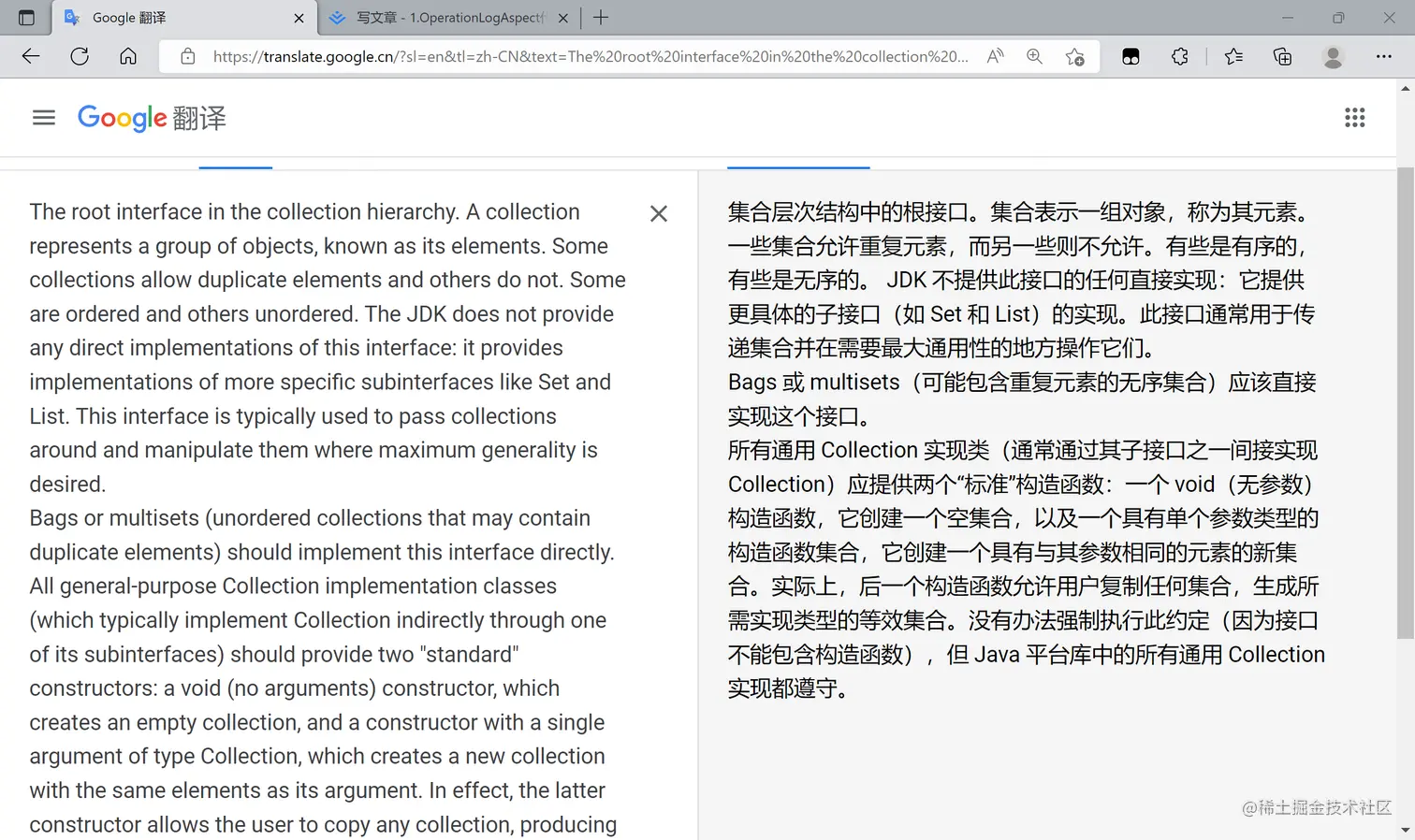Click the scrollbar down arrow
Screen dimensions: 1415x840
click(1406, 830)
